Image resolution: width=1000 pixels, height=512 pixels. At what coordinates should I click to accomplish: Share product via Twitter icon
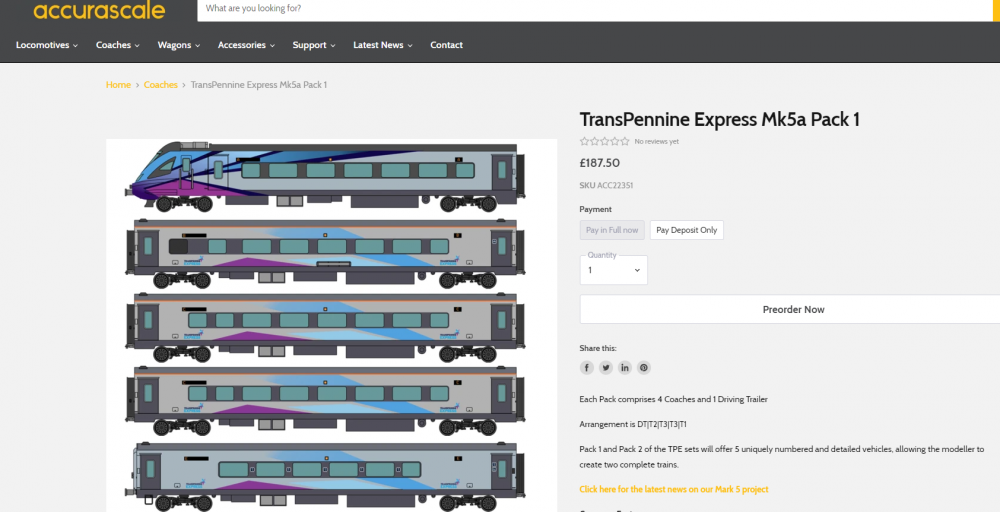coord(606,368)
